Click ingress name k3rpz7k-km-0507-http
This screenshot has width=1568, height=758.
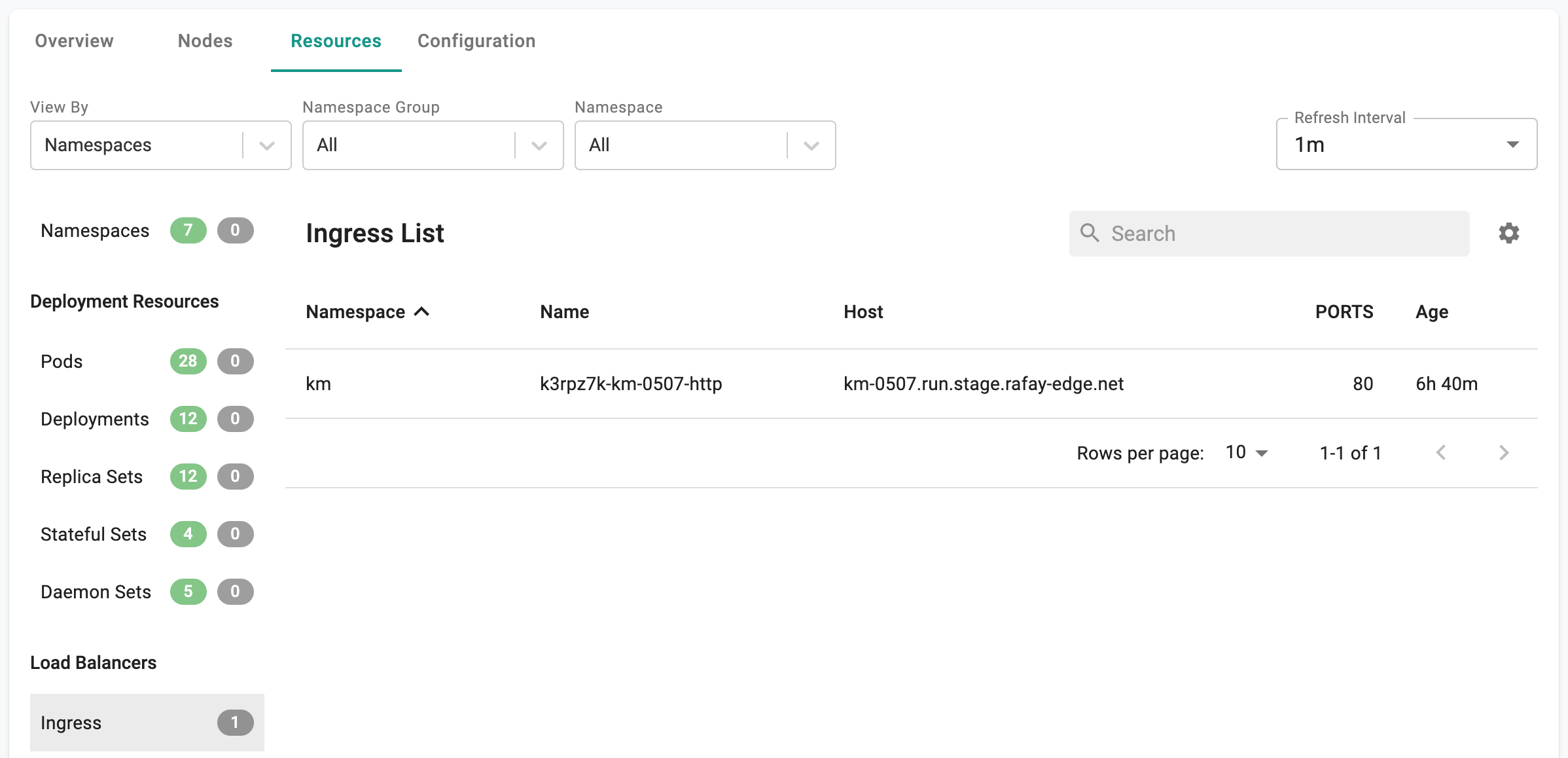tap(631, 384)
